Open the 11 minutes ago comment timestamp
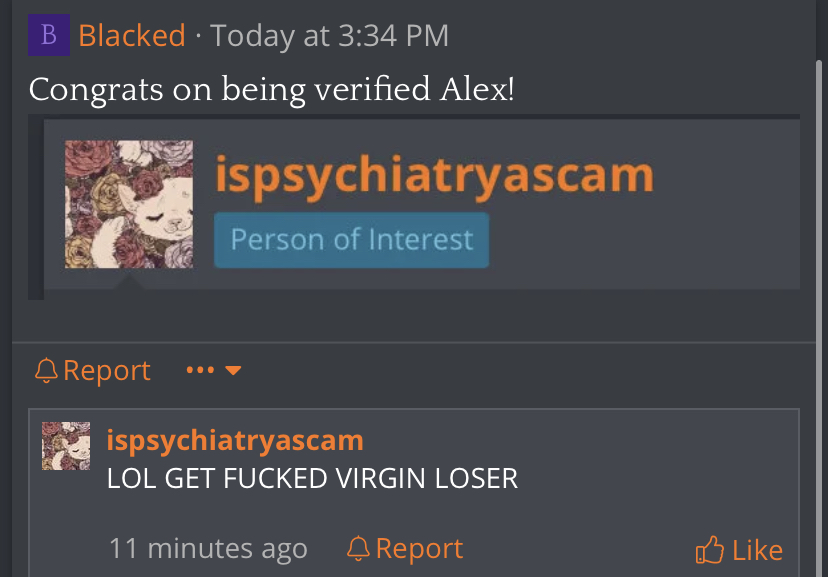The image size is (828, 577). (x=208, y=548)
